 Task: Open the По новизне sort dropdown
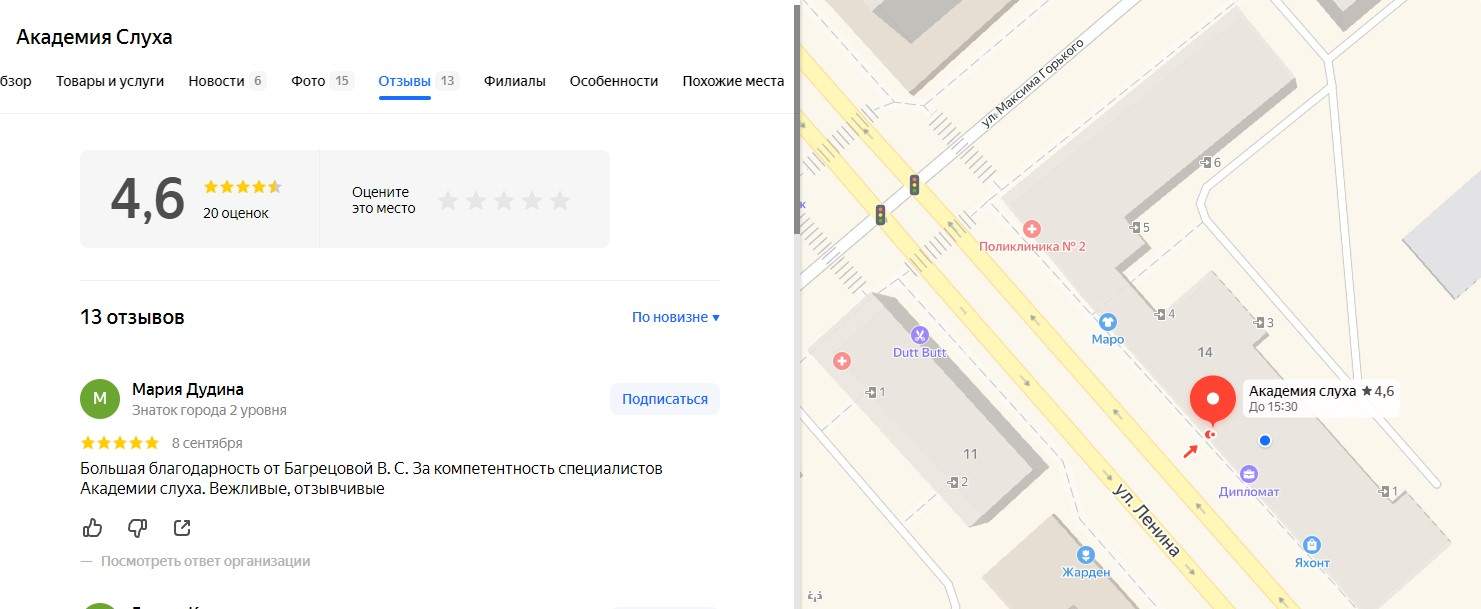coord(675,317)
